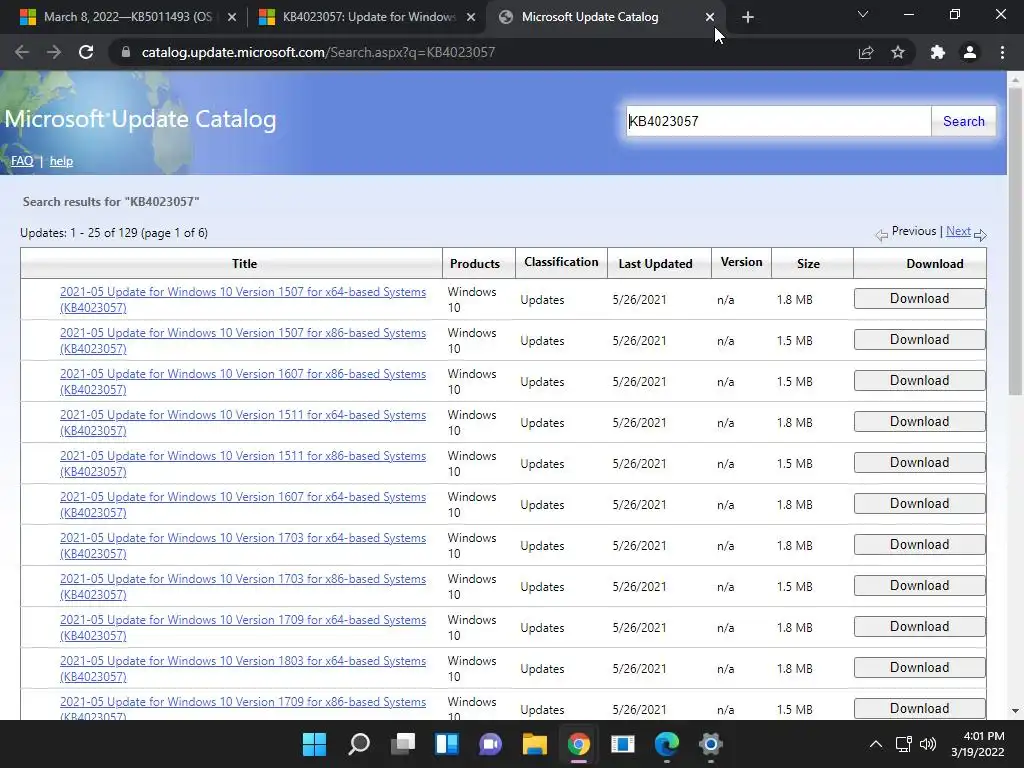Image resolution: width=1024 pixels, height=768 pixels.
Task: Focus the catalog search box
Action: (778, 121)
